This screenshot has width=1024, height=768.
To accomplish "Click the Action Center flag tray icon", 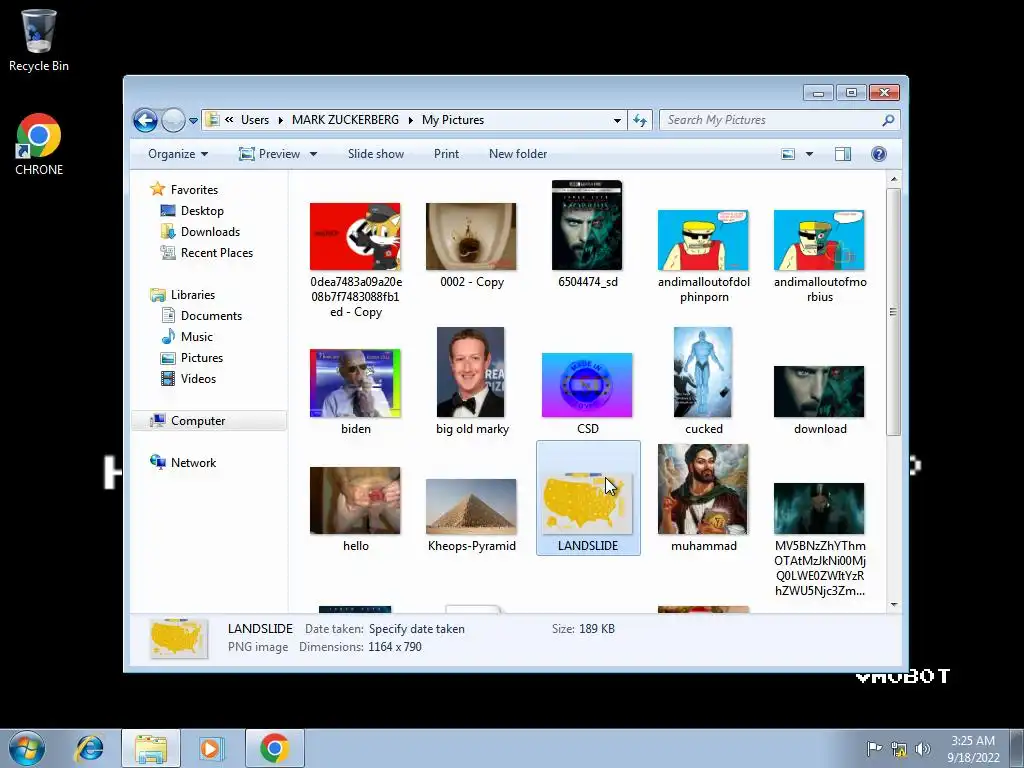I will 874,748.
